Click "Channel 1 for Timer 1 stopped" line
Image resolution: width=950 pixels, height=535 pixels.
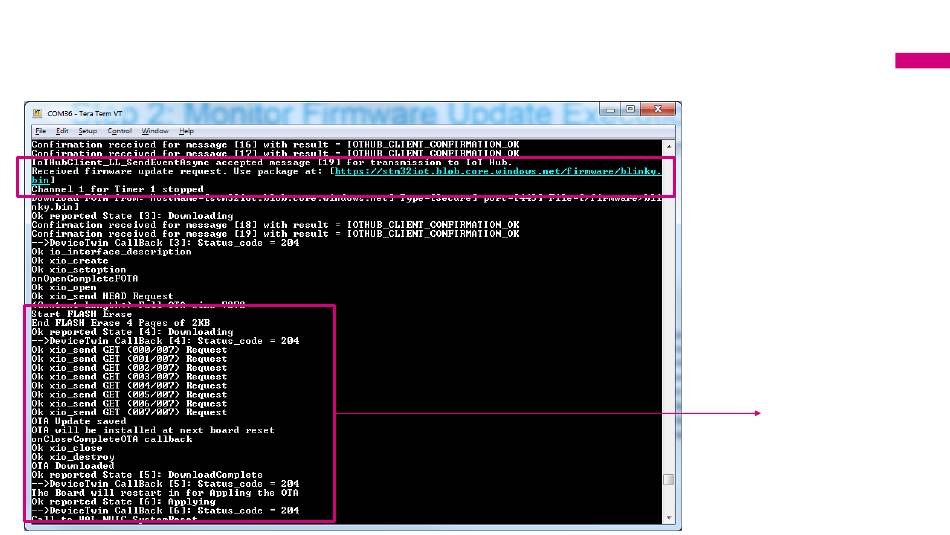point(118,188)
